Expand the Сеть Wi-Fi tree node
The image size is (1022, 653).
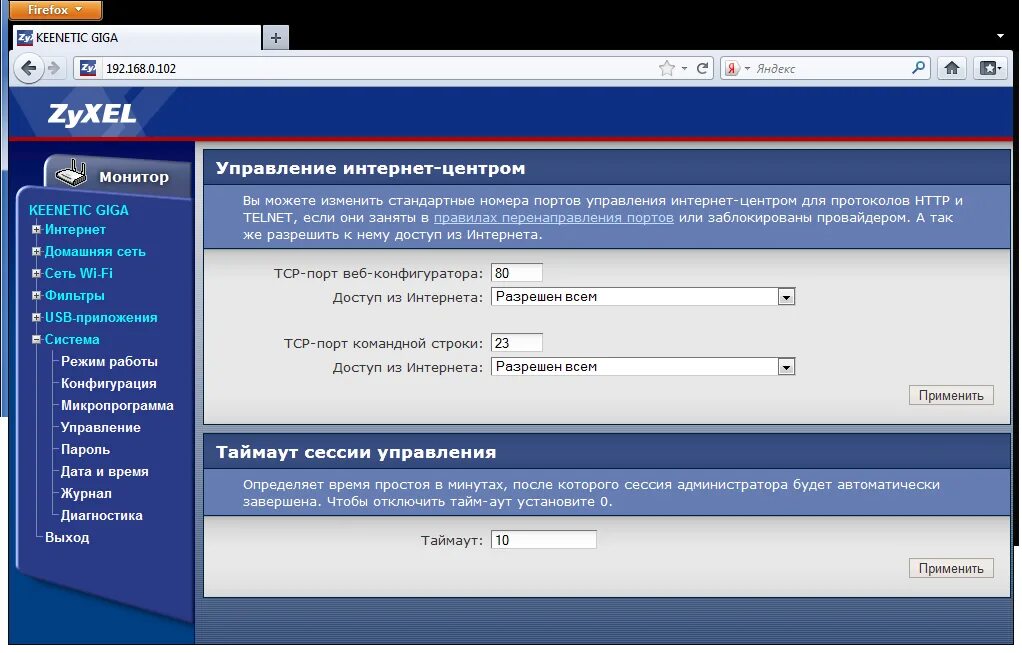[x=36, y=274]
